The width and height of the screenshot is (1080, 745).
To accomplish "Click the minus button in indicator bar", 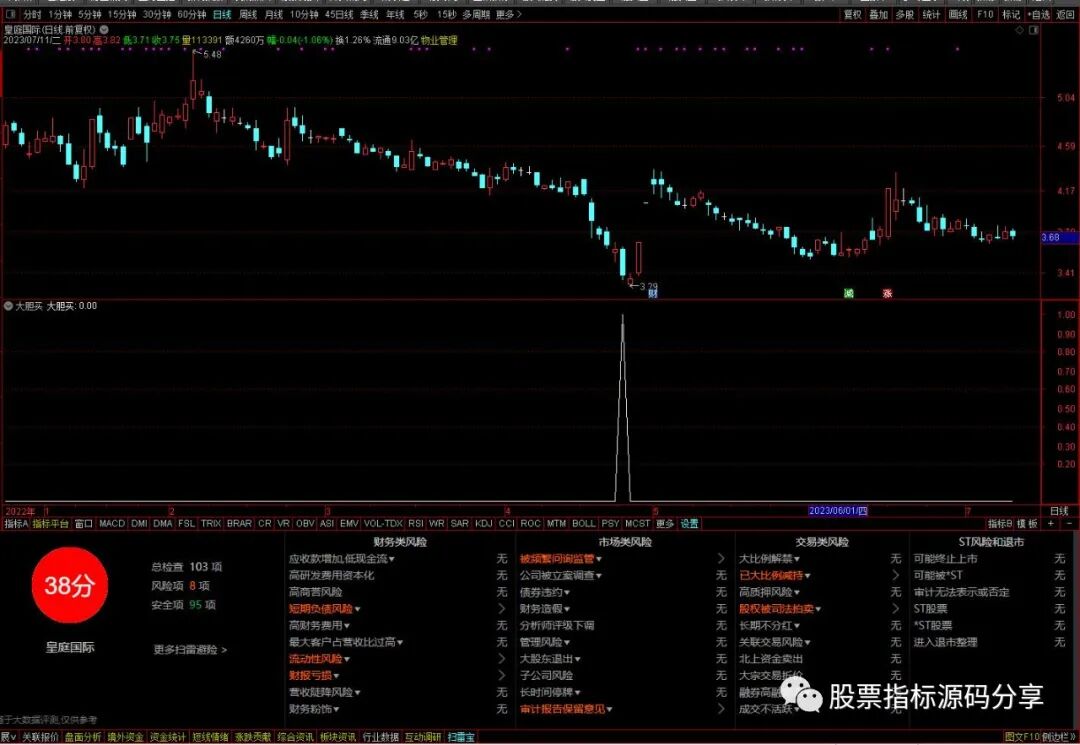I will click(1069, 524).
